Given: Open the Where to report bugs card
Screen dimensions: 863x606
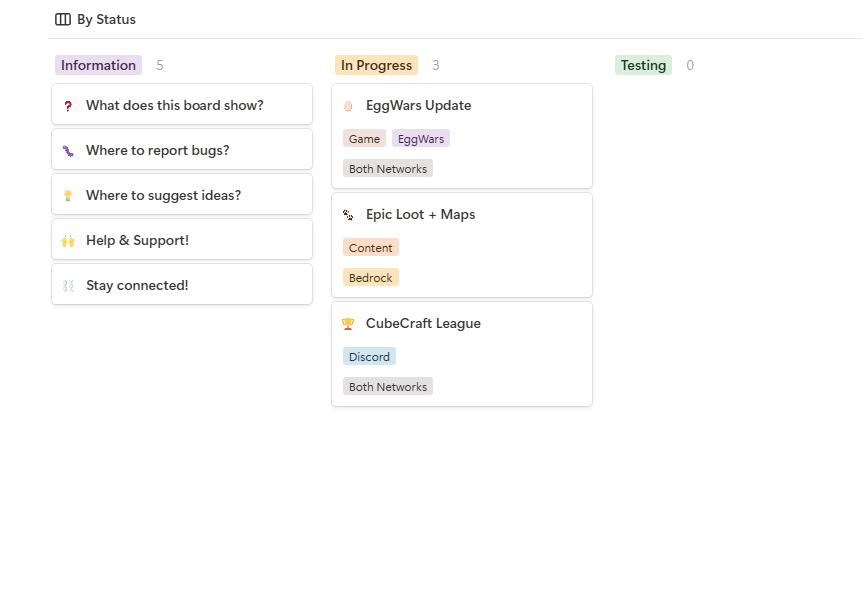Looking at the screenshot, I should pyautogui.click(x=182, y=149).
